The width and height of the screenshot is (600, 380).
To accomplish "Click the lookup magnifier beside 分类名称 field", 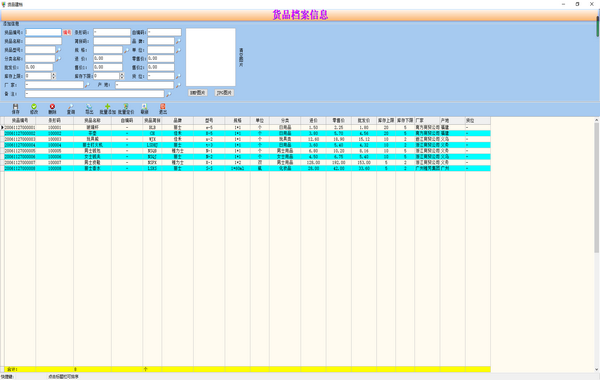I will tap(59, 59).
